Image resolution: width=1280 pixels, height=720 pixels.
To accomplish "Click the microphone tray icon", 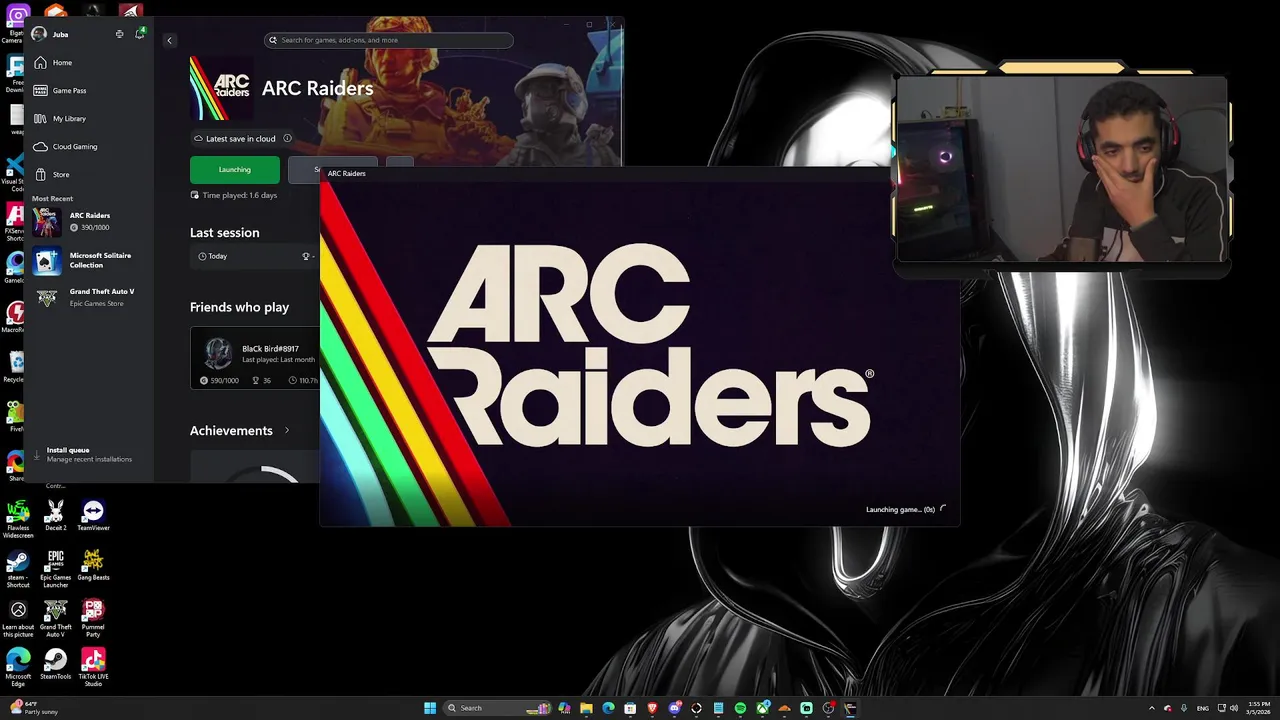I will click(x=1184, y=708).
